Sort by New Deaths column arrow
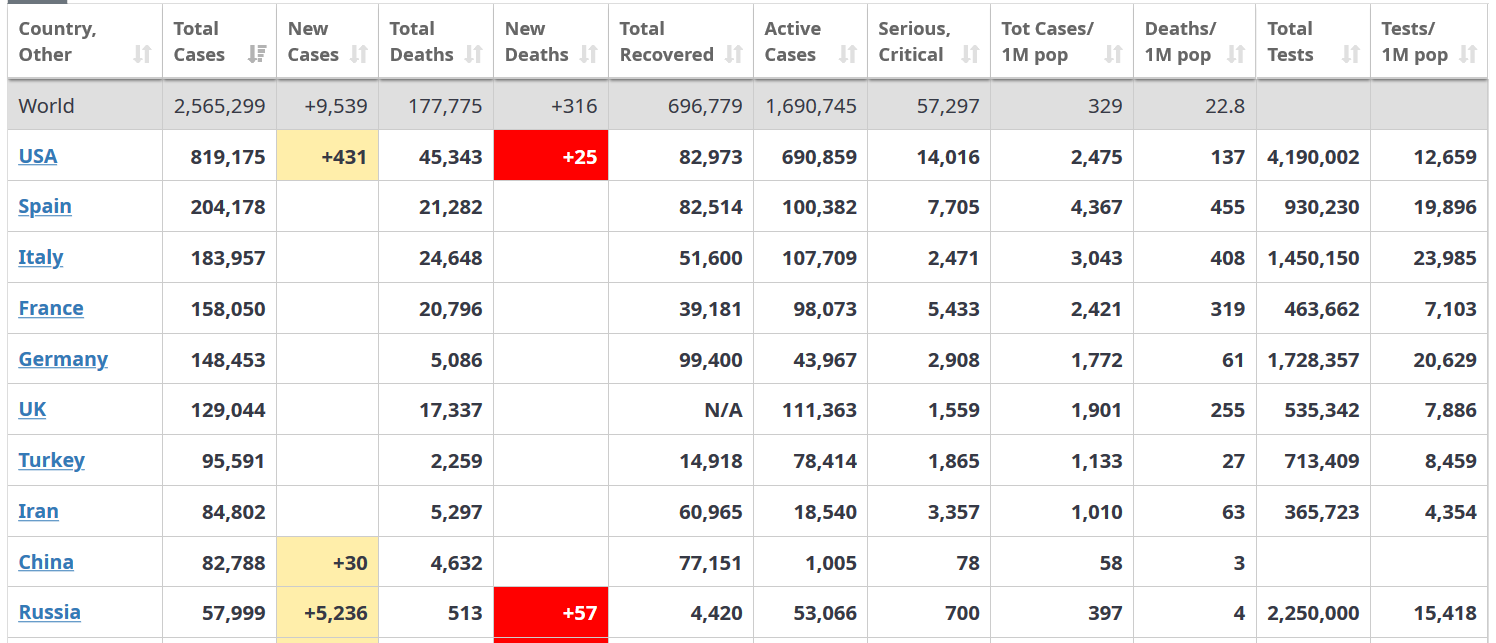The width and height of the screenshot is (1496, 643). 589,54
